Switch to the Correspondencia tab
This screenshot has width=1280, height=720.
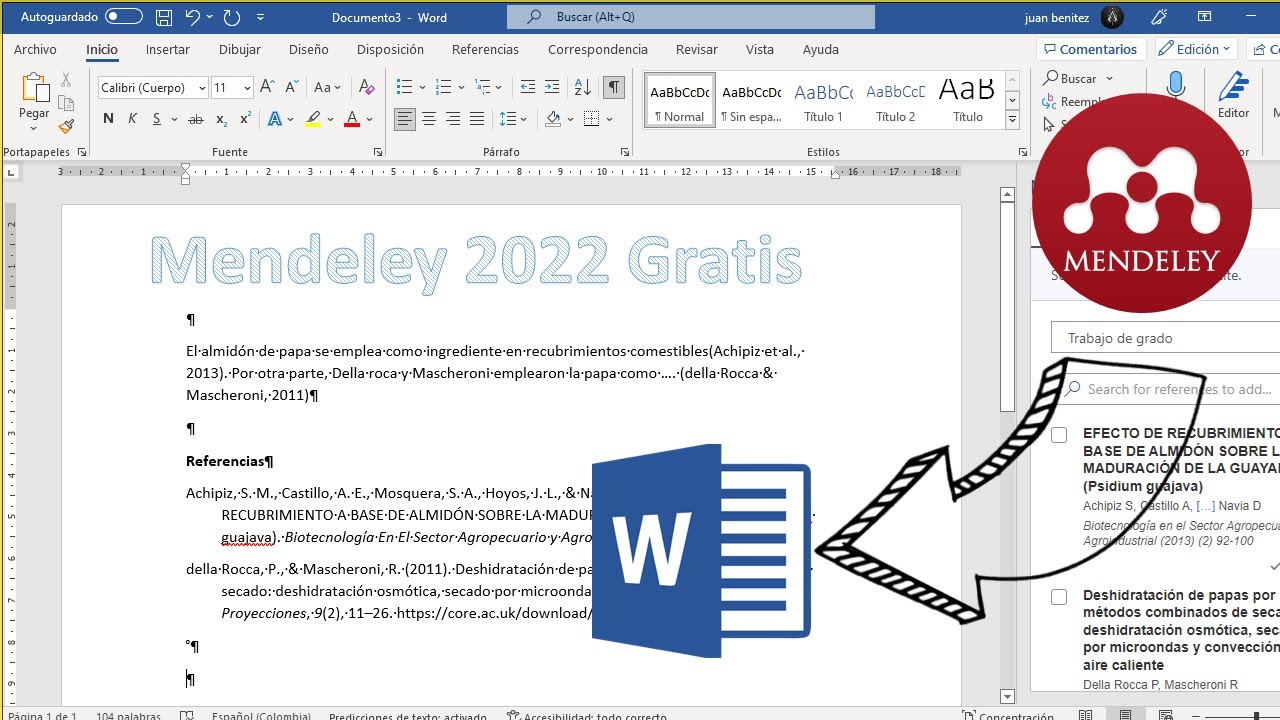(x=598, y=49)
